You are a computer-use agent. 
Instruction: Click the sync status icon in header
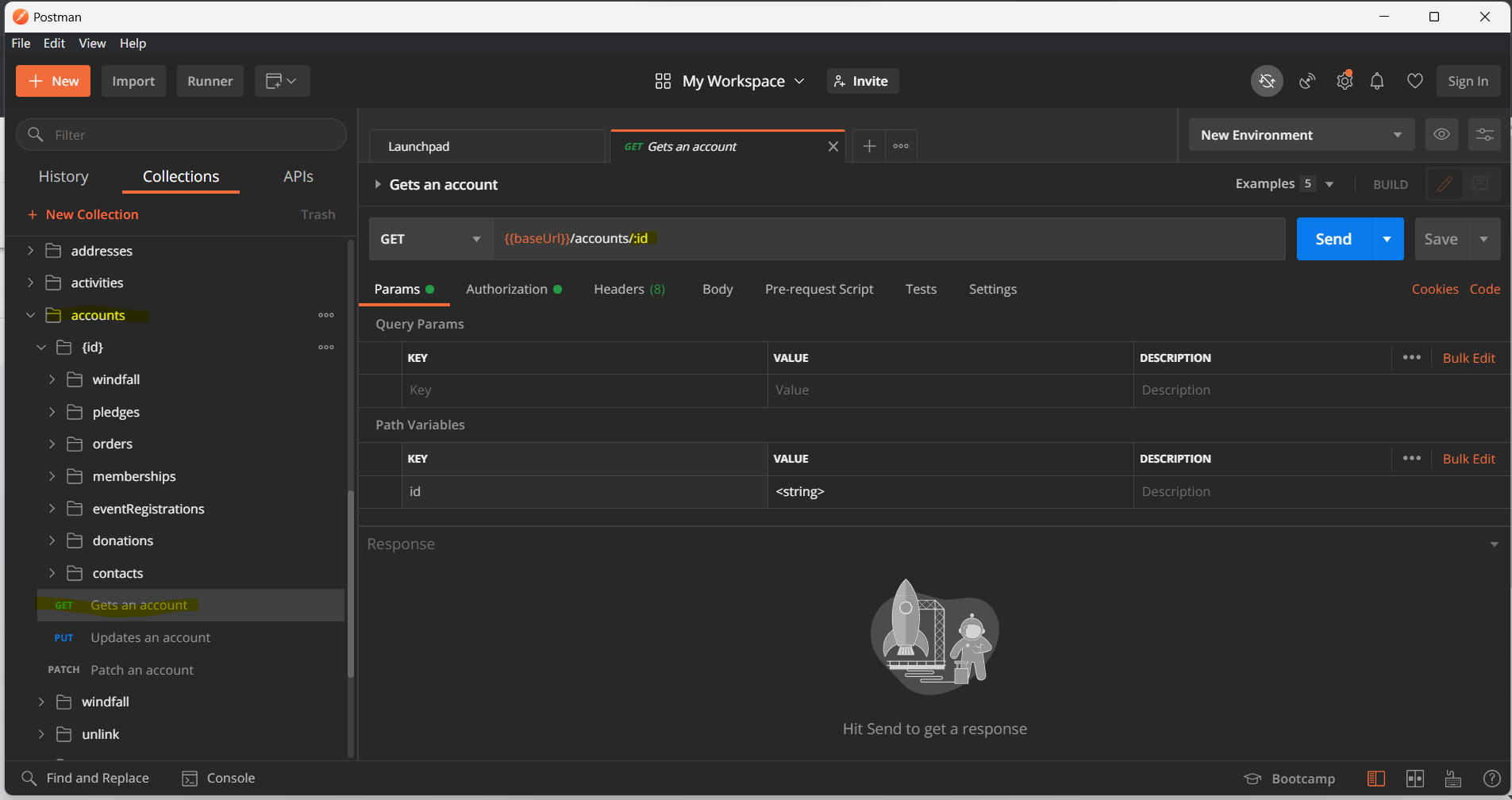pyautogui.click(x=1267, y=81)
